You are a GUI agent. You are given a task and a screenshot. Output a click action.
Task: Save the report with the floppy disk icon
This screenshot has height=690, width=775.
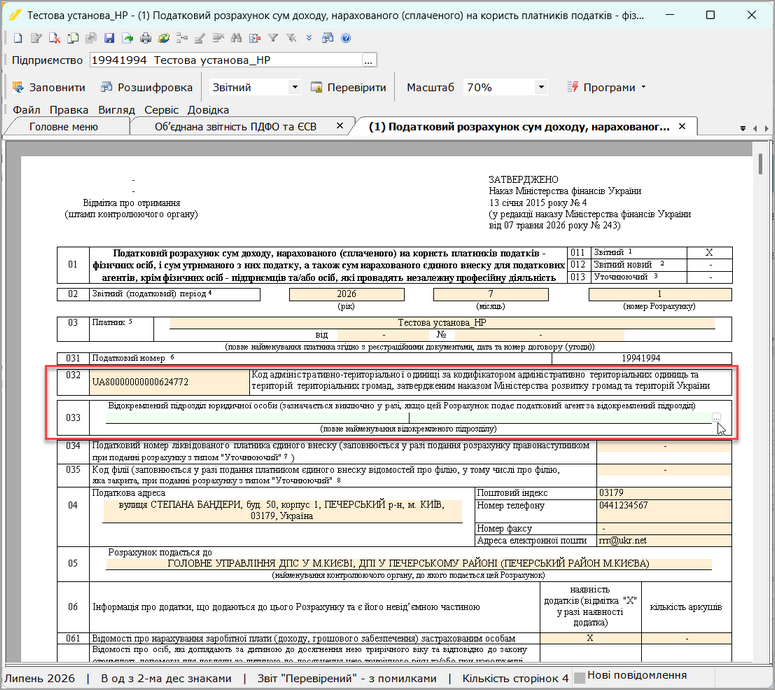click(x=109, y=38)
